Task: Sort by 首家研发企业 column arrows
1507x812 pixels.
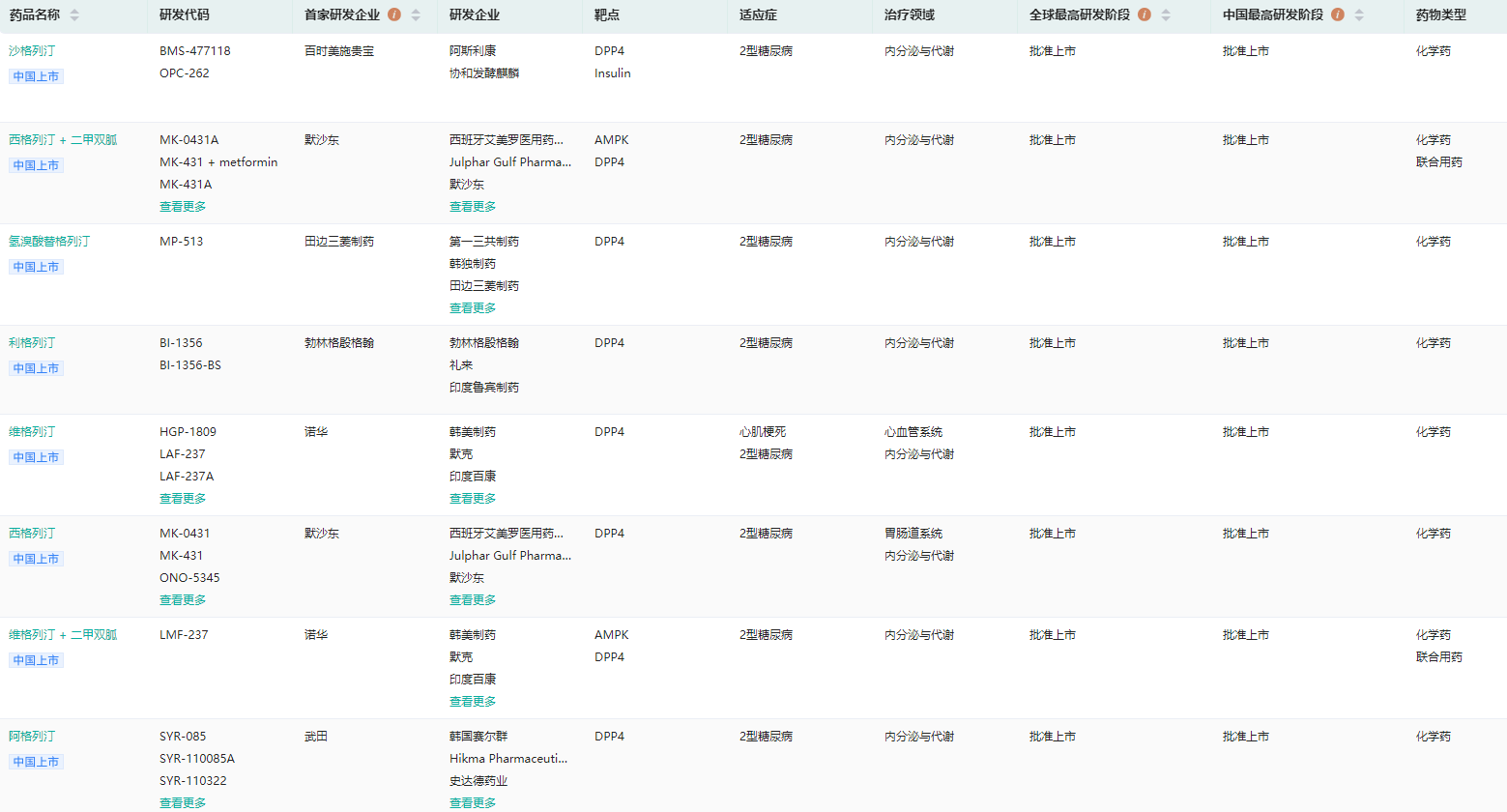Action: point(416,14)
